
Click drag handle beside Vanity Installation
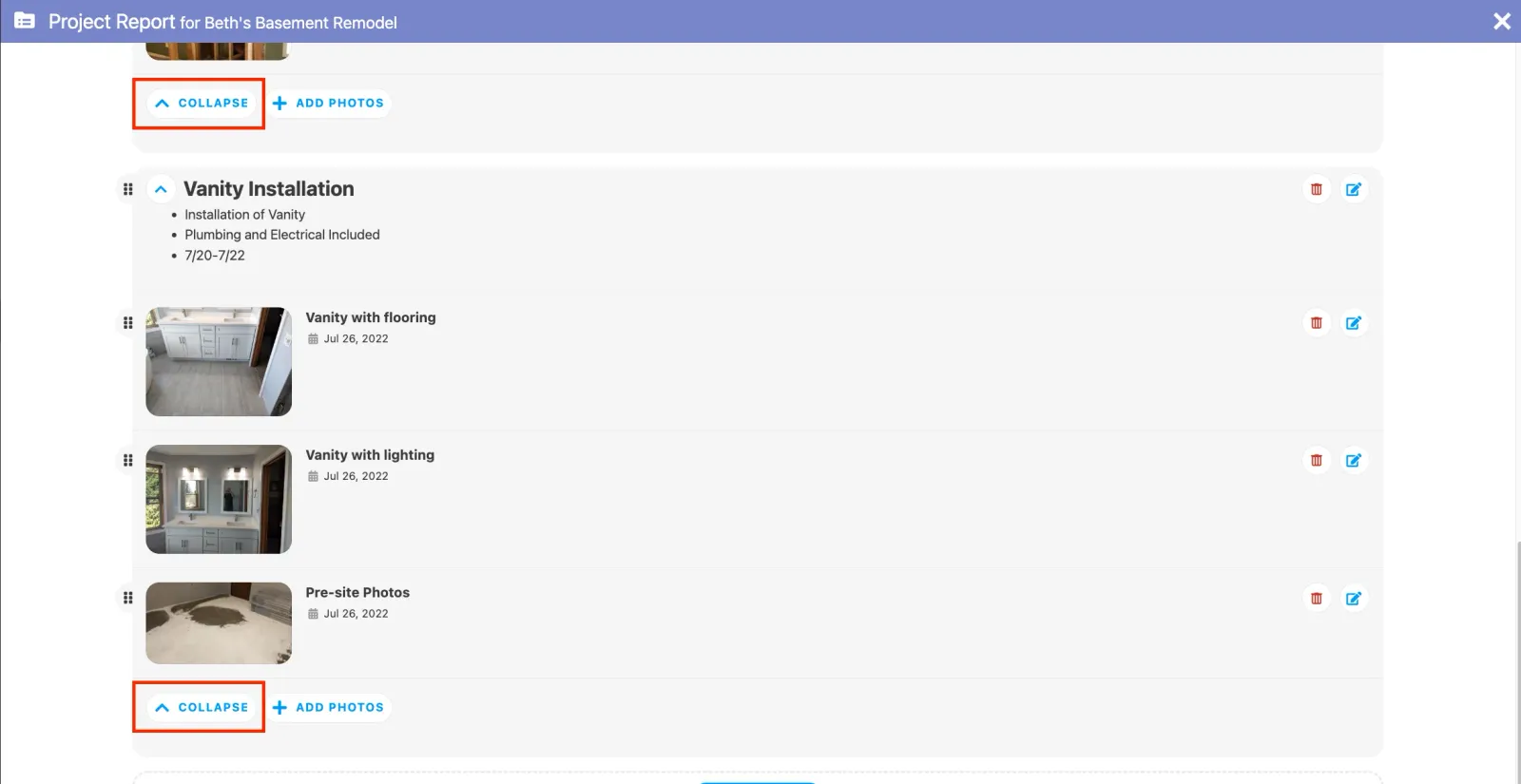127,189
